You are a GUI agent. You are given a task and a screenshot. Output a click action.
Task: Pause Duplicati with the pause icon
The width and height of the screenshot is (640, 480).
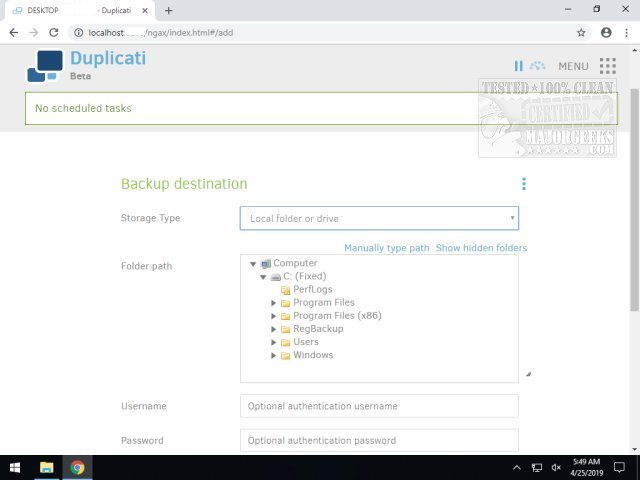tap(518, 66)
